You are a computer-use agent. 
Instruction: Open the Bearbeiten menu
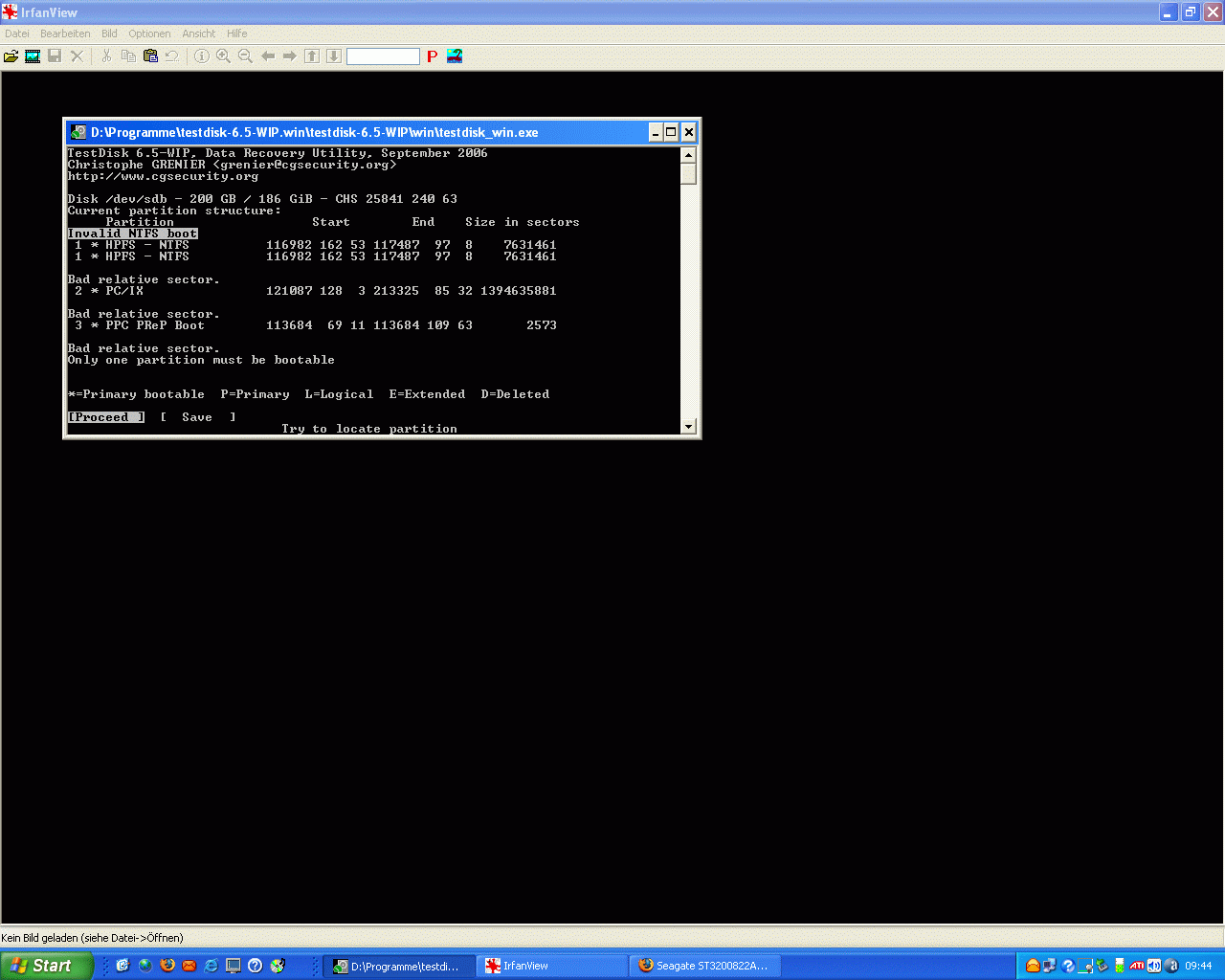point(65,33)
